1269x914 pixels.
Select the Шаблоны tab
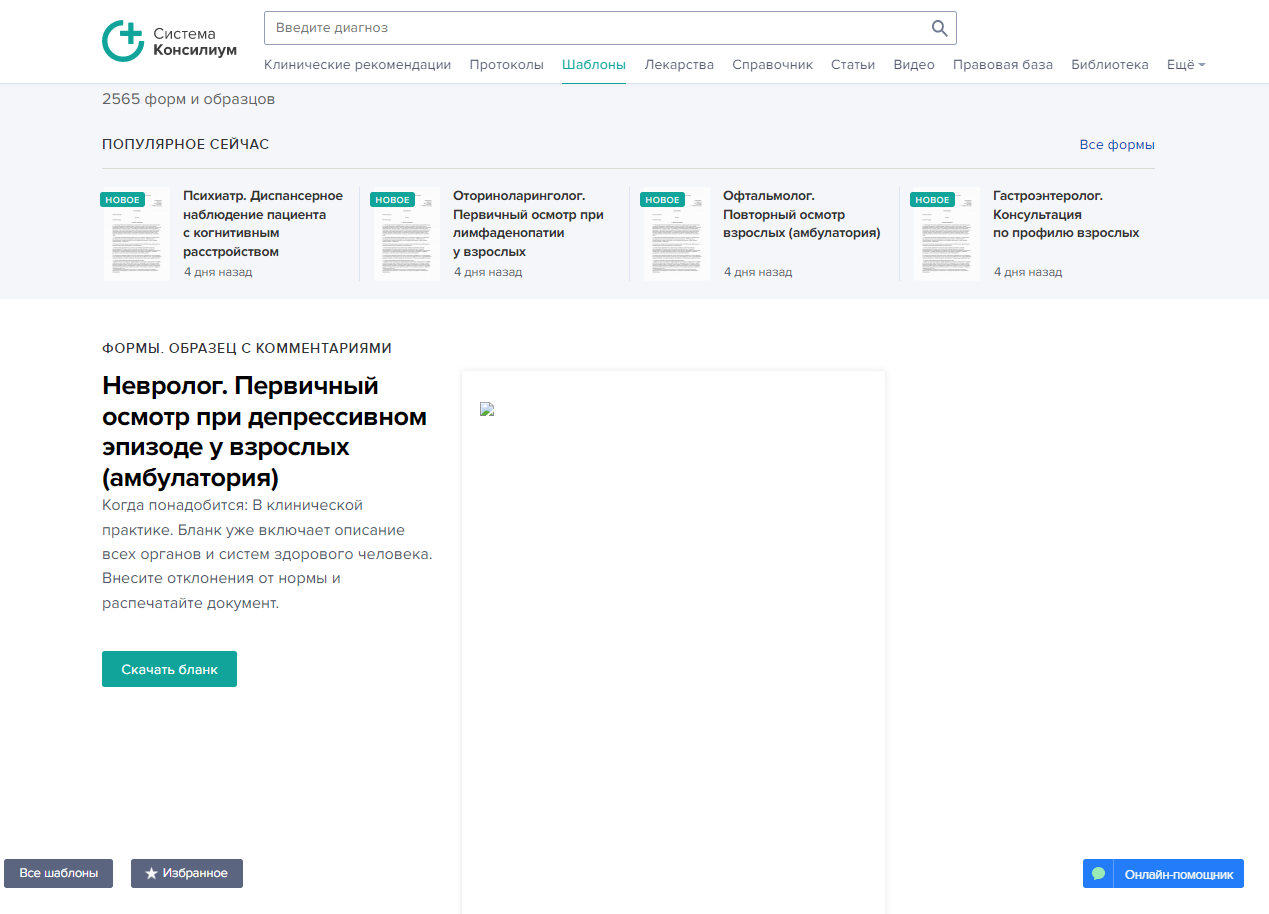[594, 64]
